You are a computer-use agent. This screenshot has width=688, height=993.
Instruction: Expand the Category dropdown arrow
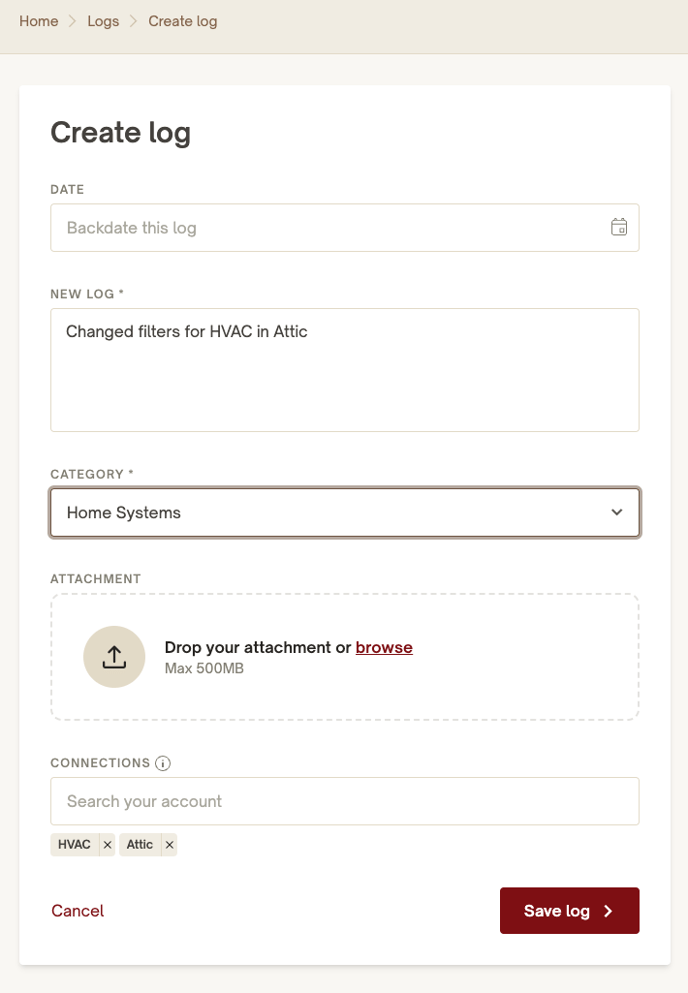tap(616, 512)
